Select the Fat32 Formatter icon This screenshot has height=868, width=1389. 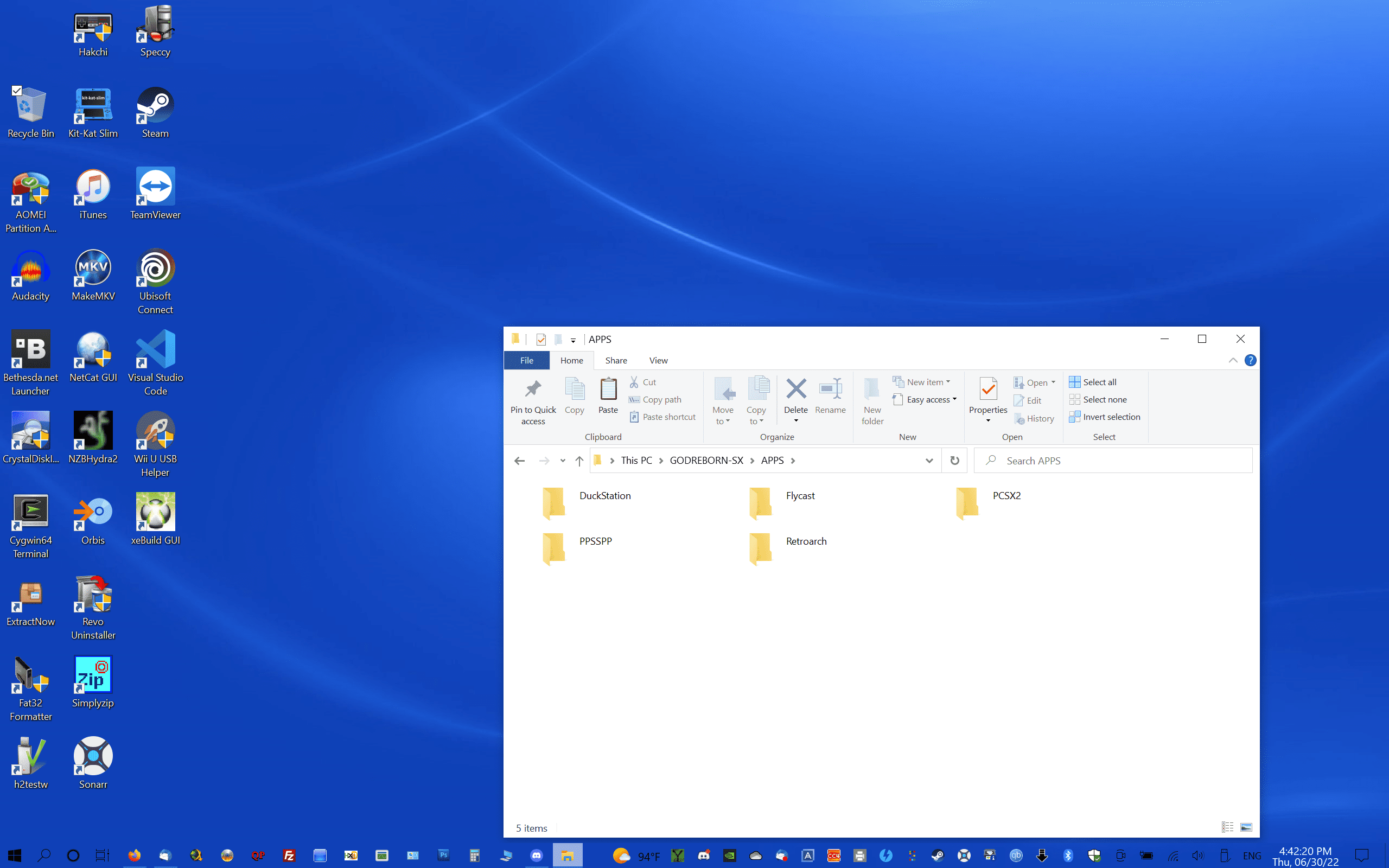[x=31, y=690]
